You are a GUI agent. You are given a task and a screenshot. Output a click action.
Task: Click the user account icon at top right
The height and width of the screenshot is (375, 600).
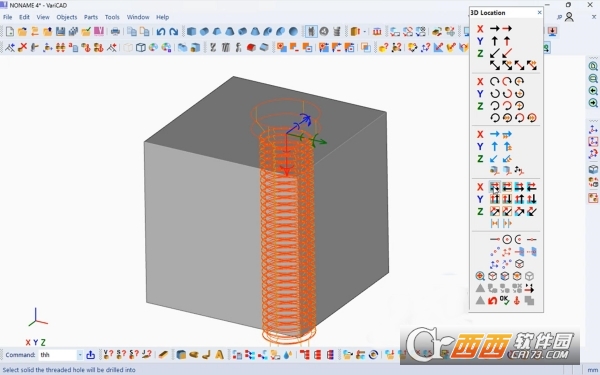click(569, 17)
